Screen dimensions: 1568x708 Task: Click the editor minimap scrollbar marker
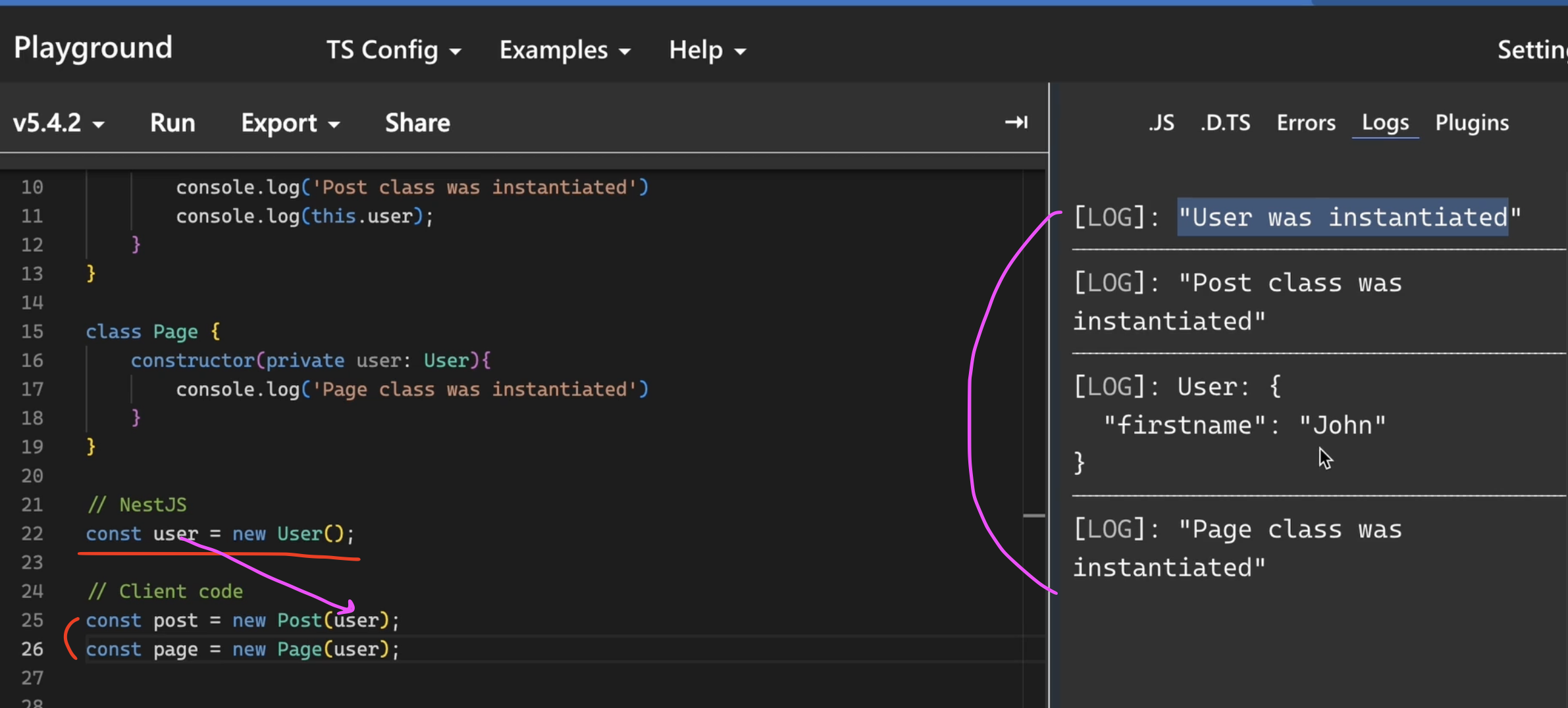tap(1034, 516)
